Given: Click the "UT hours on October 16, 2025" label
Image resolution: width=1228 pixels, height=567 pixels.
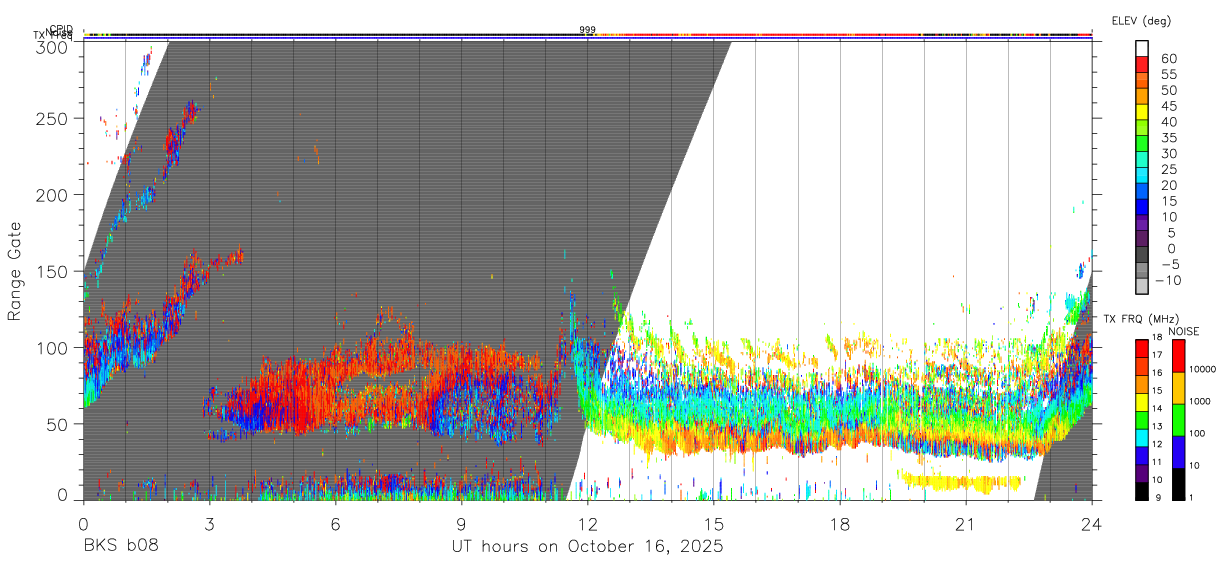Looking at the screenshot, I should 587,546.
